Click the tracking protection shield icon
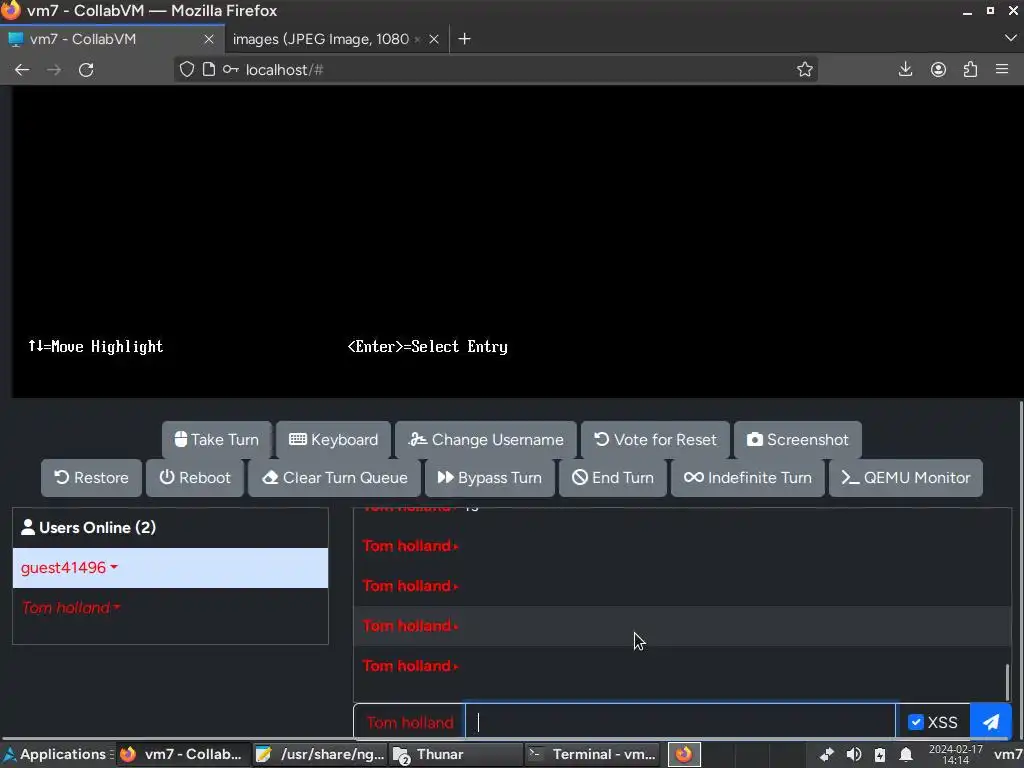The height and width of the screenshot is (768, 1024). point(187,69)
